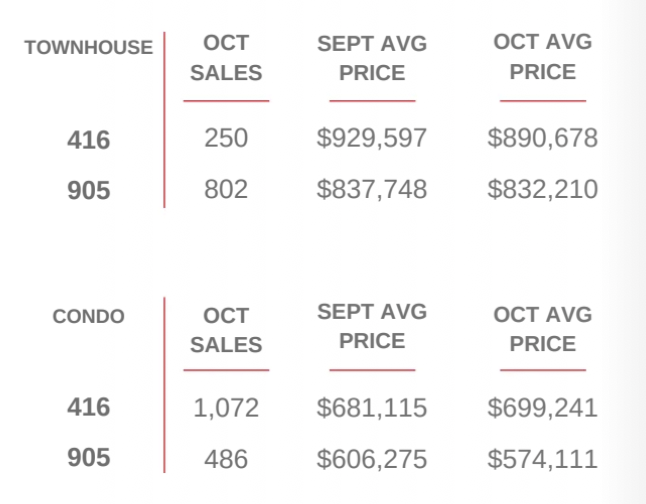The width and height of the screenshot is (646, 504).
Task: Click condo October sales value 486
Action: click(x=226, y=459)
